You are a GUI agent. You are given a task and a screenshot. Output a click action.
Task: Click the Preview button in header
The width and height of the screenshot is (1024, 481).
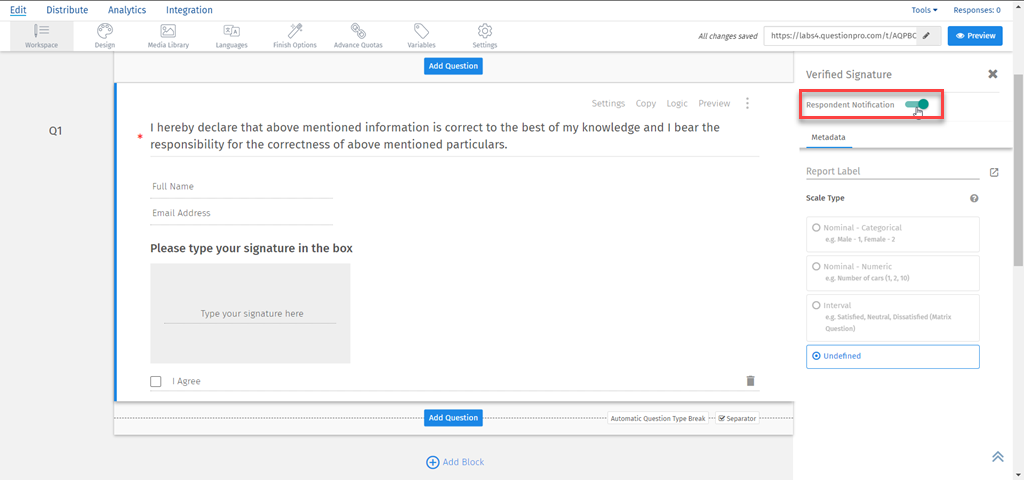975,36
